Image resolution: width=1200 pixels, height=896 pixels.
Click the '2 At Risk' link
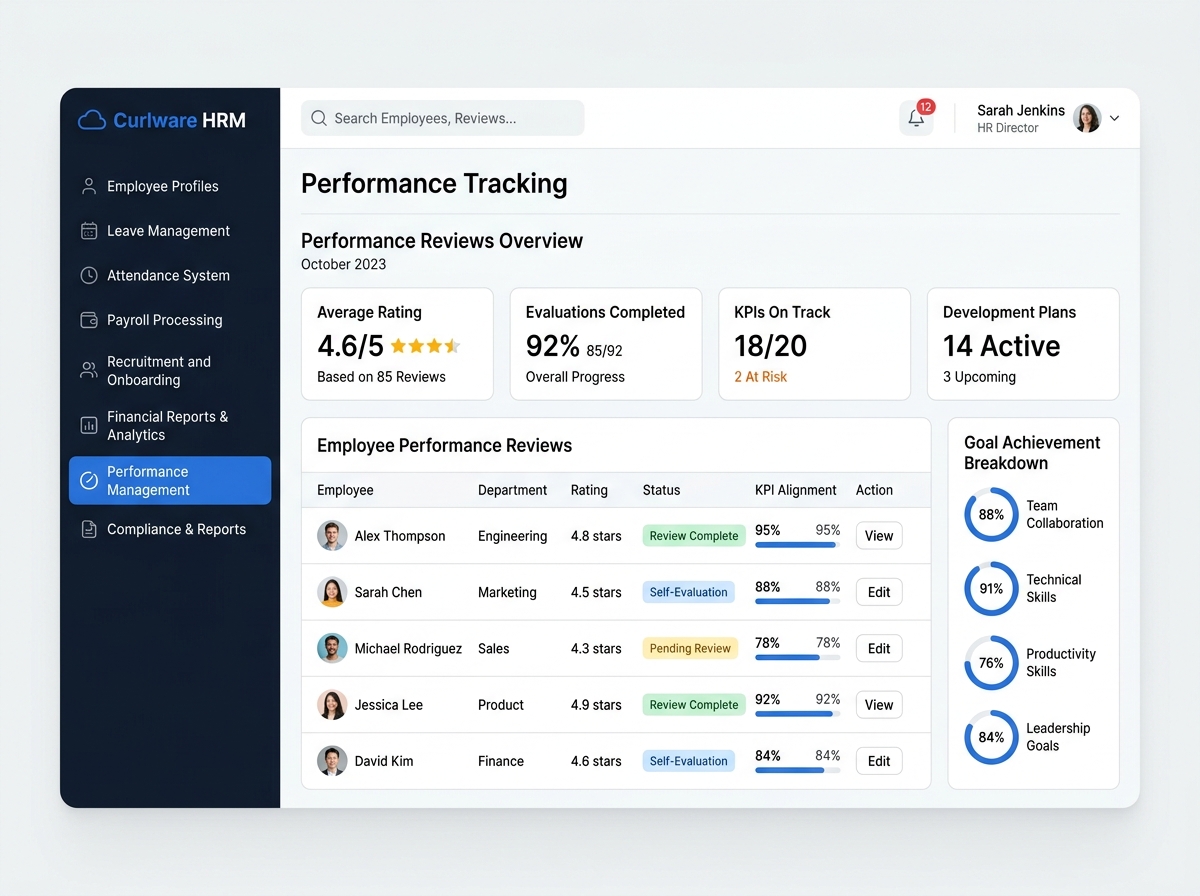point(761,377)
